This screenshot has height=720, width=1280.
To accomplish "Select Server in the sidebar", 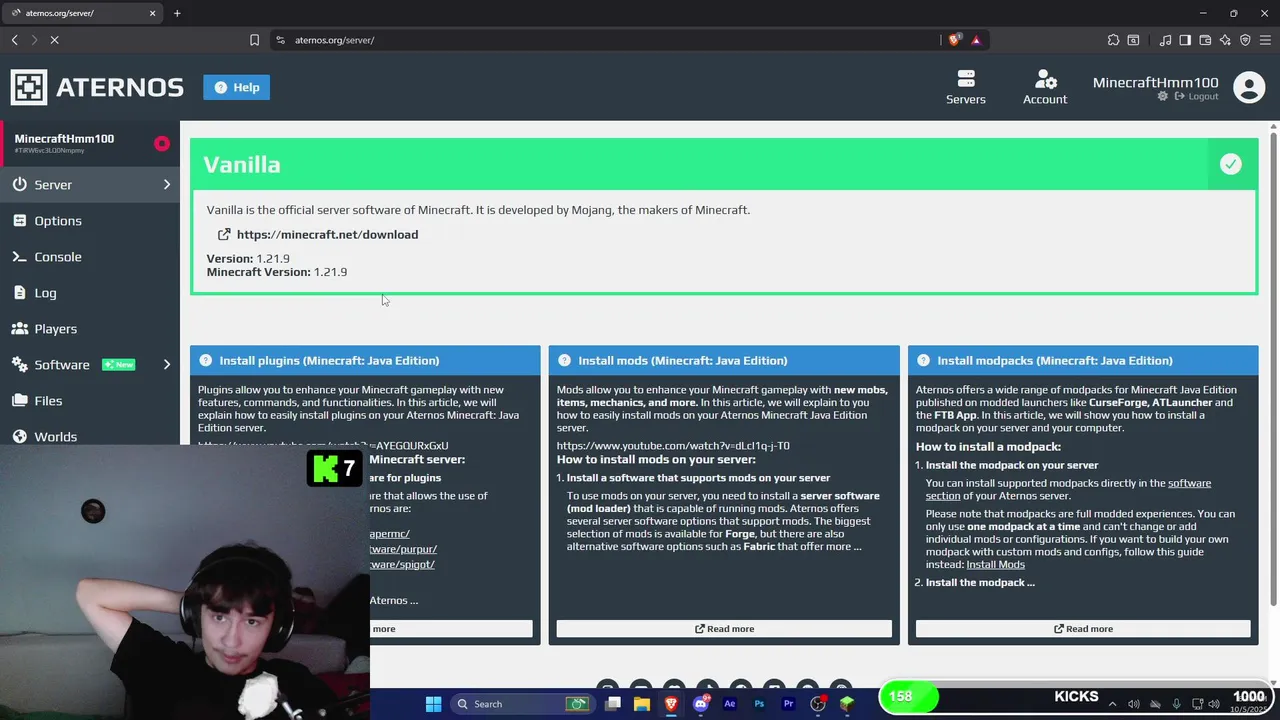I will (x=90, y=184).
